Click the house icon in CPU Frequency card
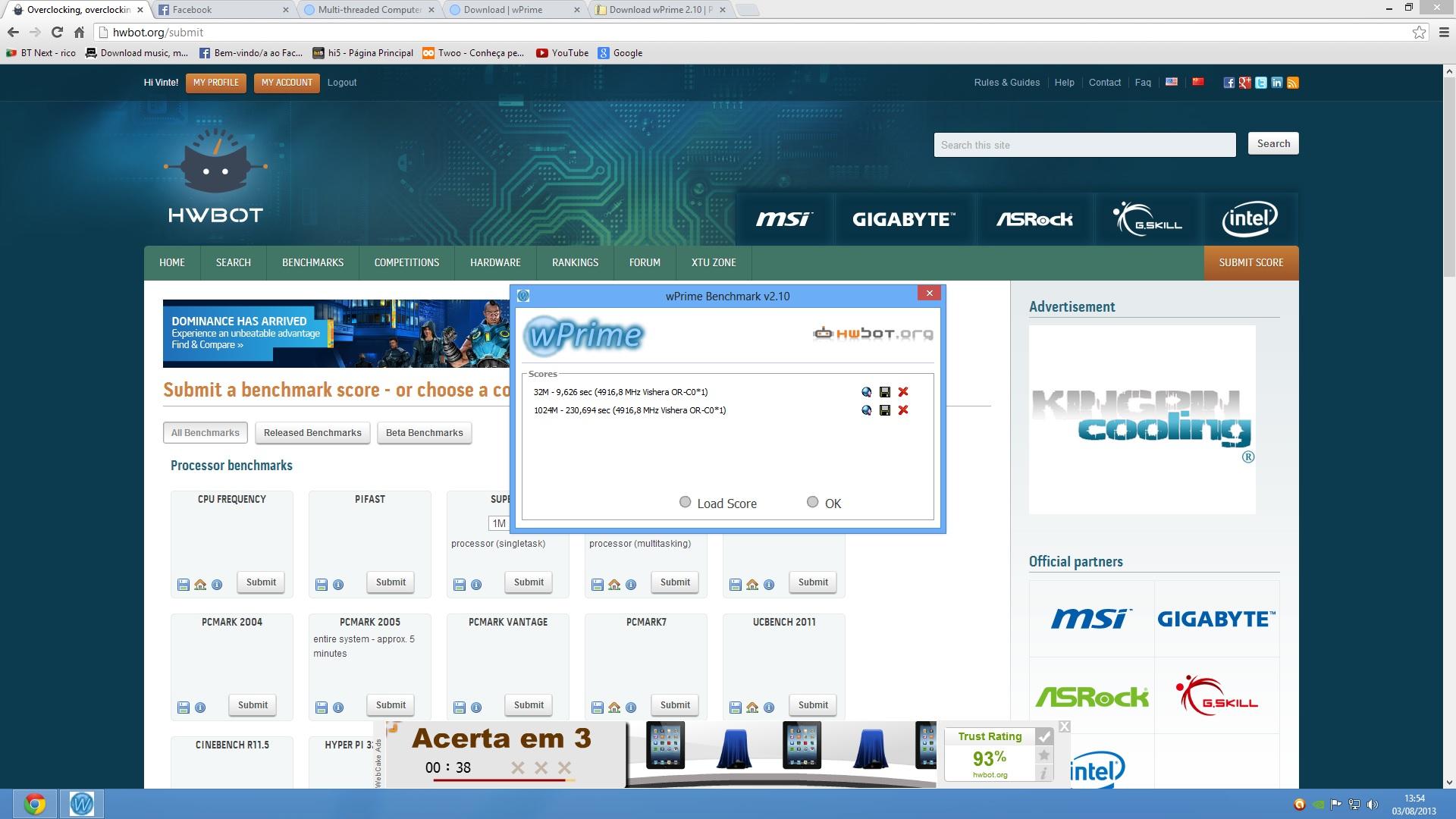 tap(200, 585)
